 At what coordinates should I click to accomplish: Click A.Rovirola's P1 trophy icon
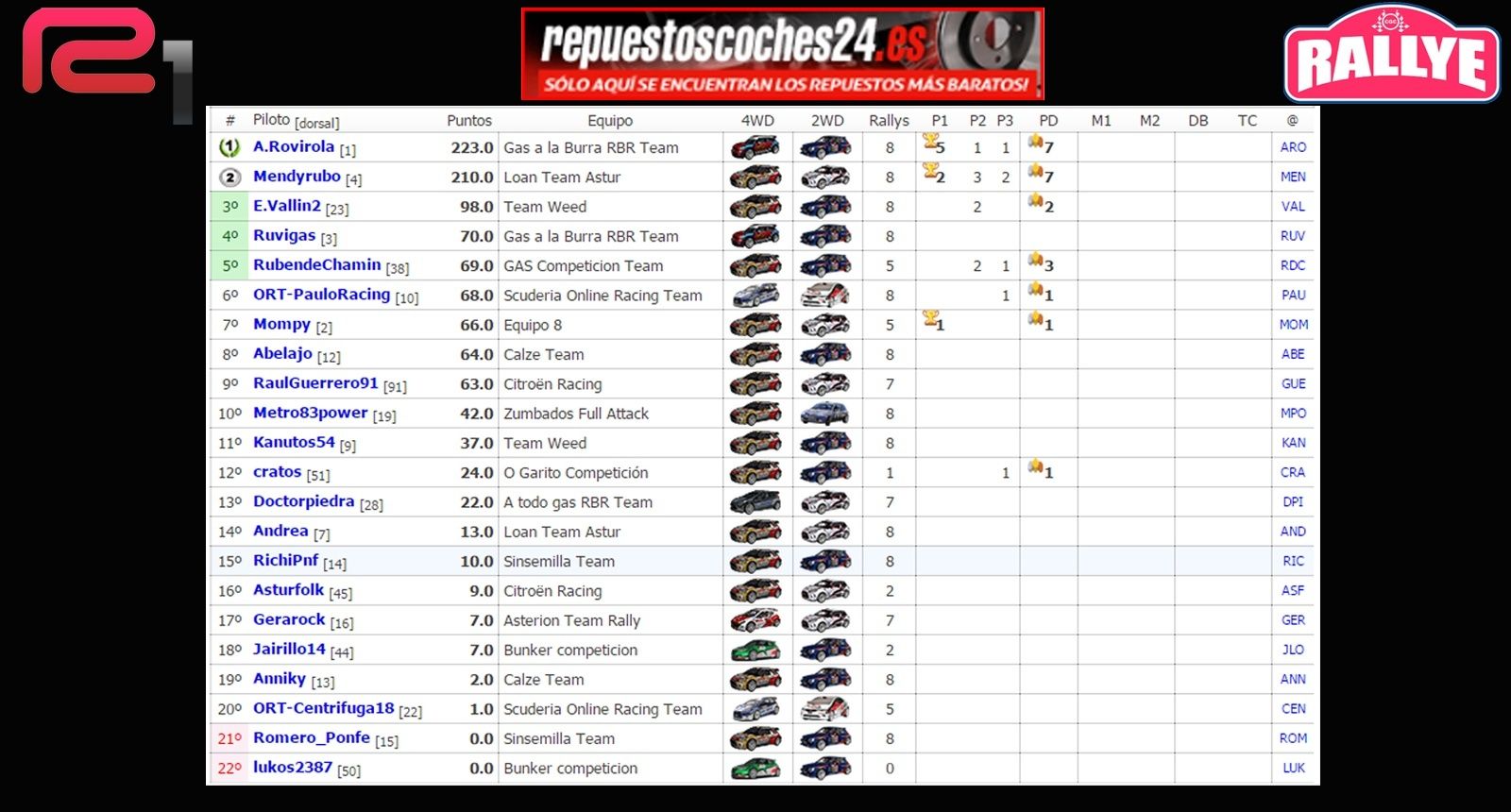tap(931, 142)
